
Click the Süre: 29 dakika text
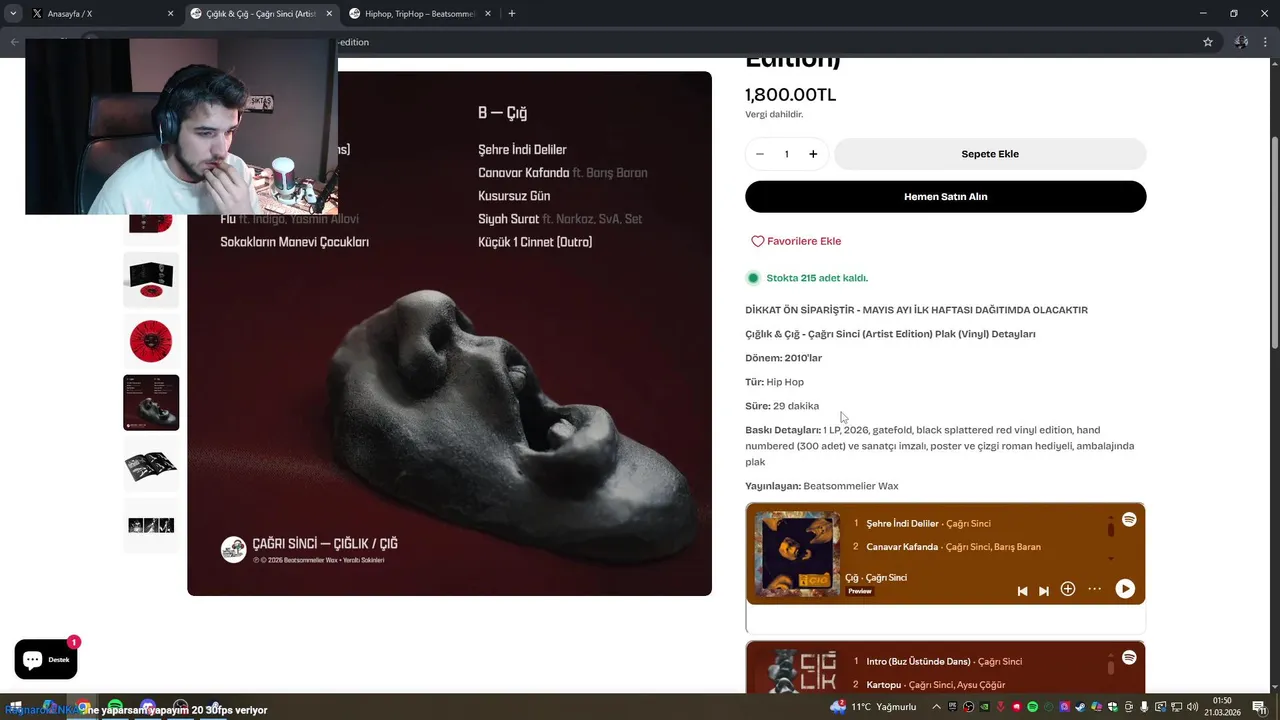click(782, 406)
